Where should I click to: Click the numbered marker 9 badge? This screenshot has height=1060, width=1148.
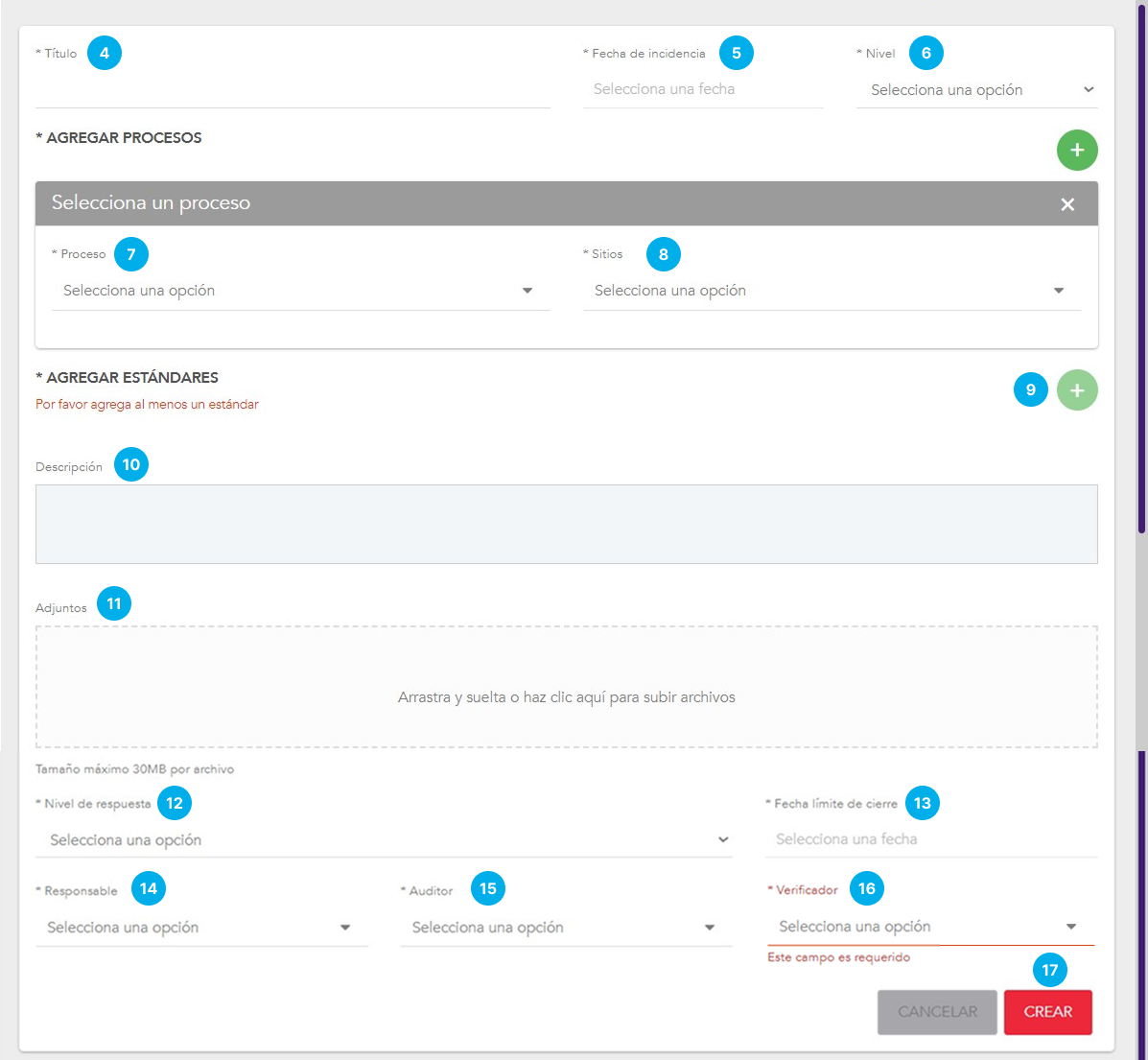(x=1031, y=389)
